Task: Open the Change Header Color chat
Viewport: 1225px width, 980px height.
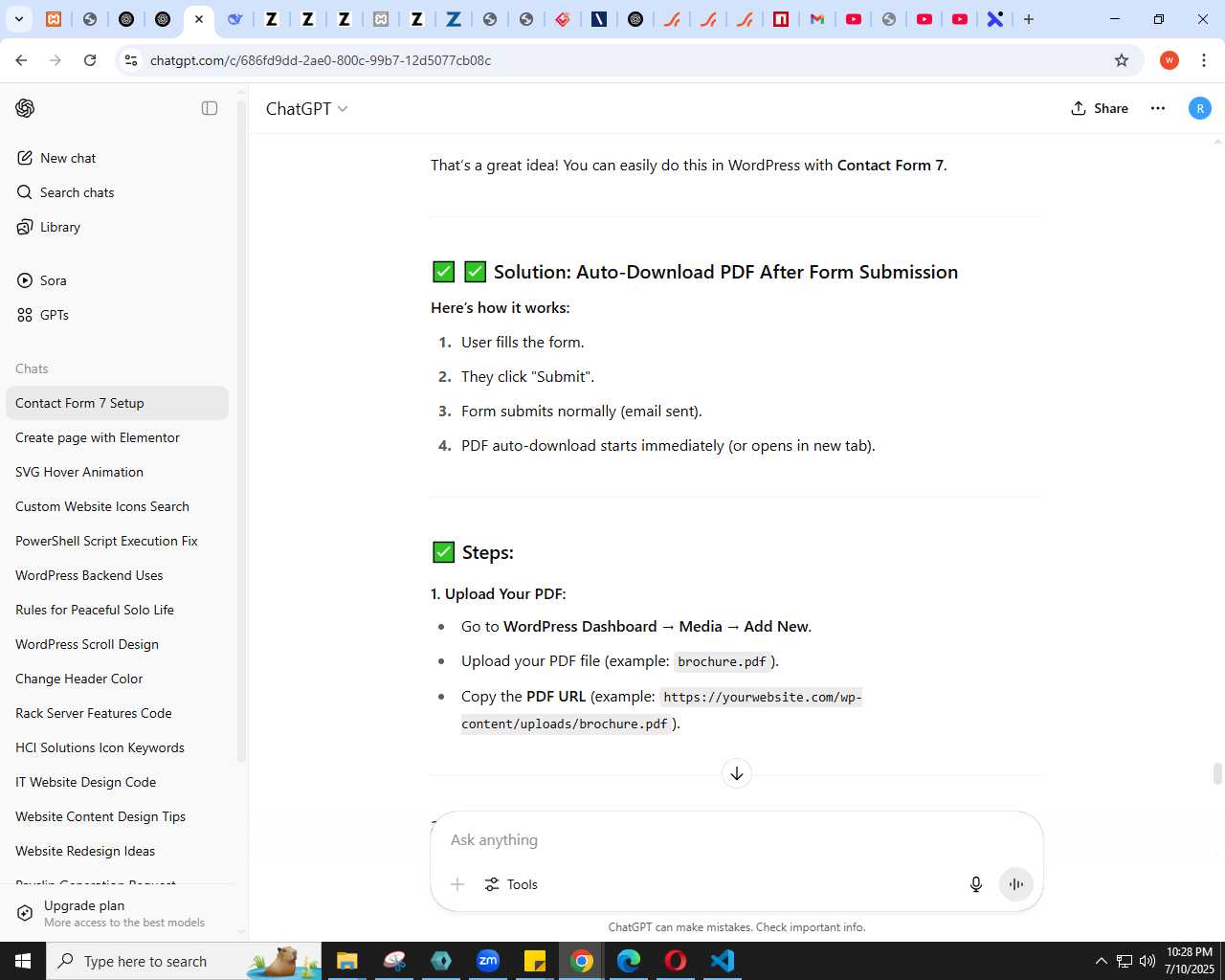Action: click(x=117, y=679)
